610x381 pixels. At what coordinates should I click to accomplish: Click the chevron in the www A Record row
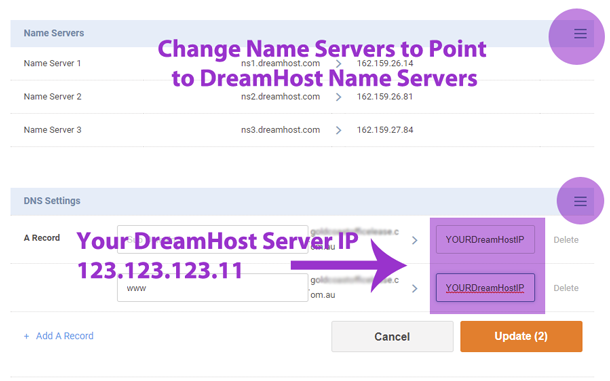[x=415, y=288]
